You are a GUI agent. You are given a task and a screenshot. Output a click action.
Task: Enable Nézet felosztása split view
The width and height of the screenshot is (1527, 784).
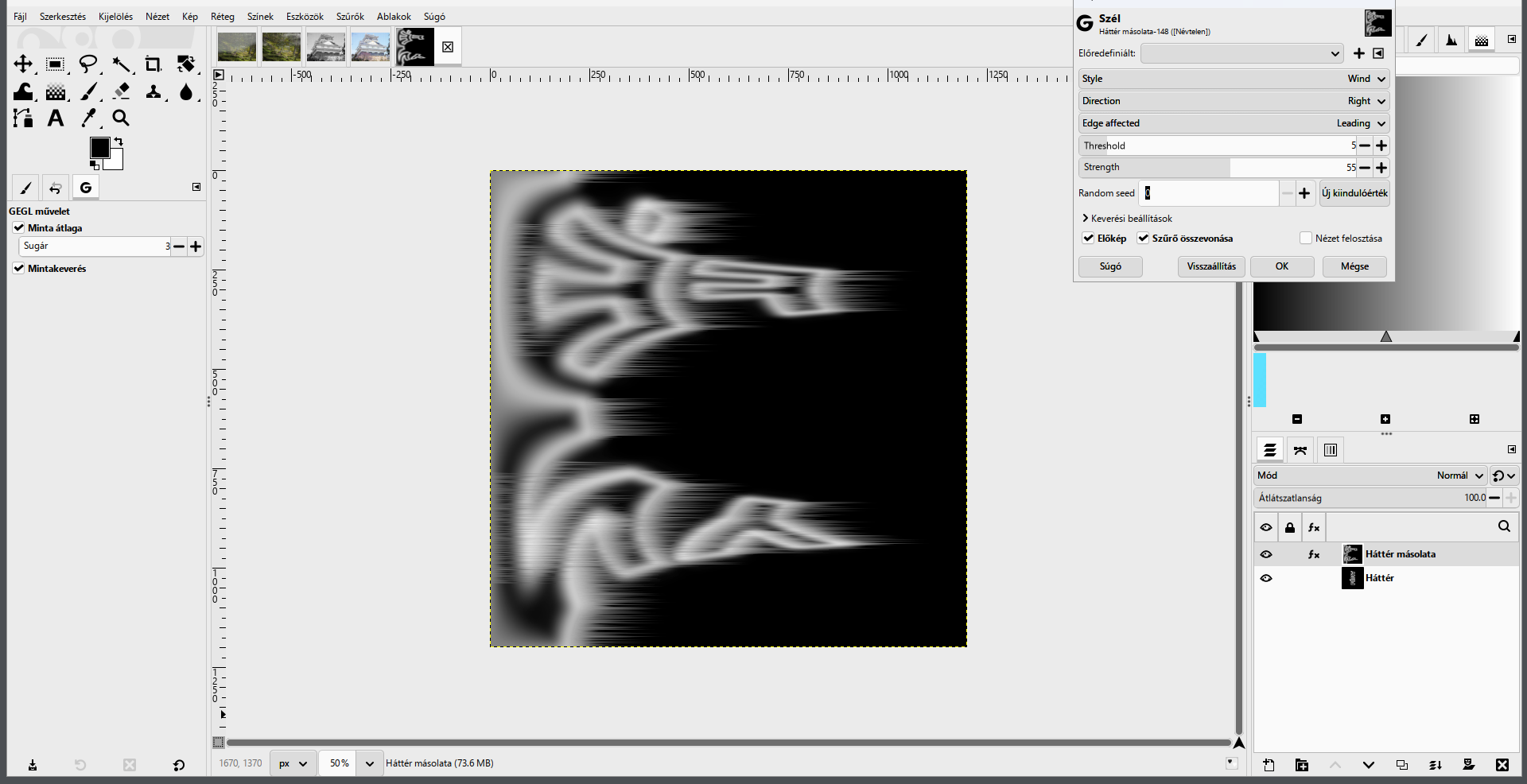1305,238
